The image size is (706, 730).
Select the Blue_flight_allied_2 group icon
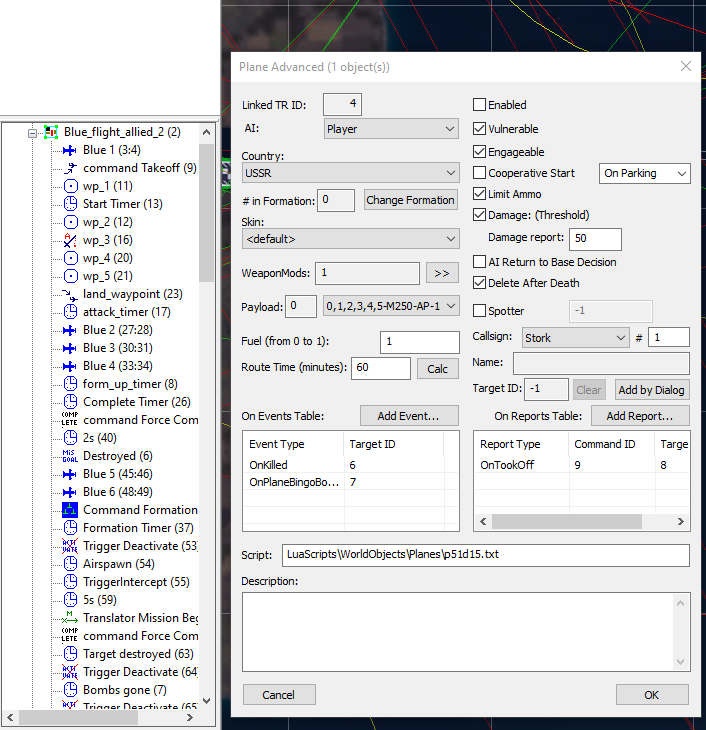(x=51, y=132)
